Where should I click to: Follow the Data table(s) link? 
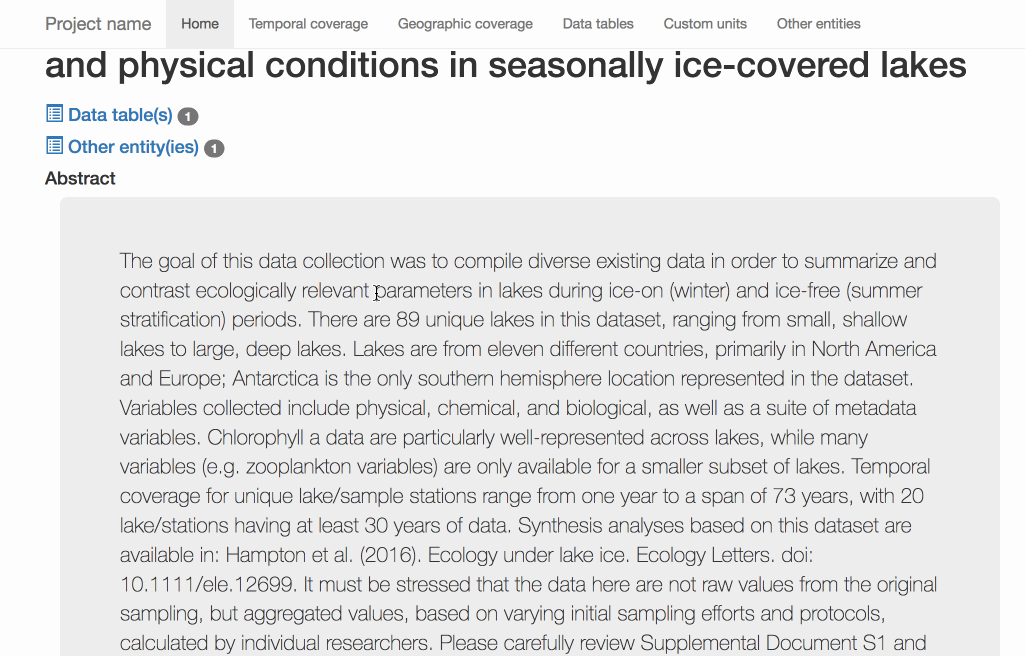click(x=120, y=115)
